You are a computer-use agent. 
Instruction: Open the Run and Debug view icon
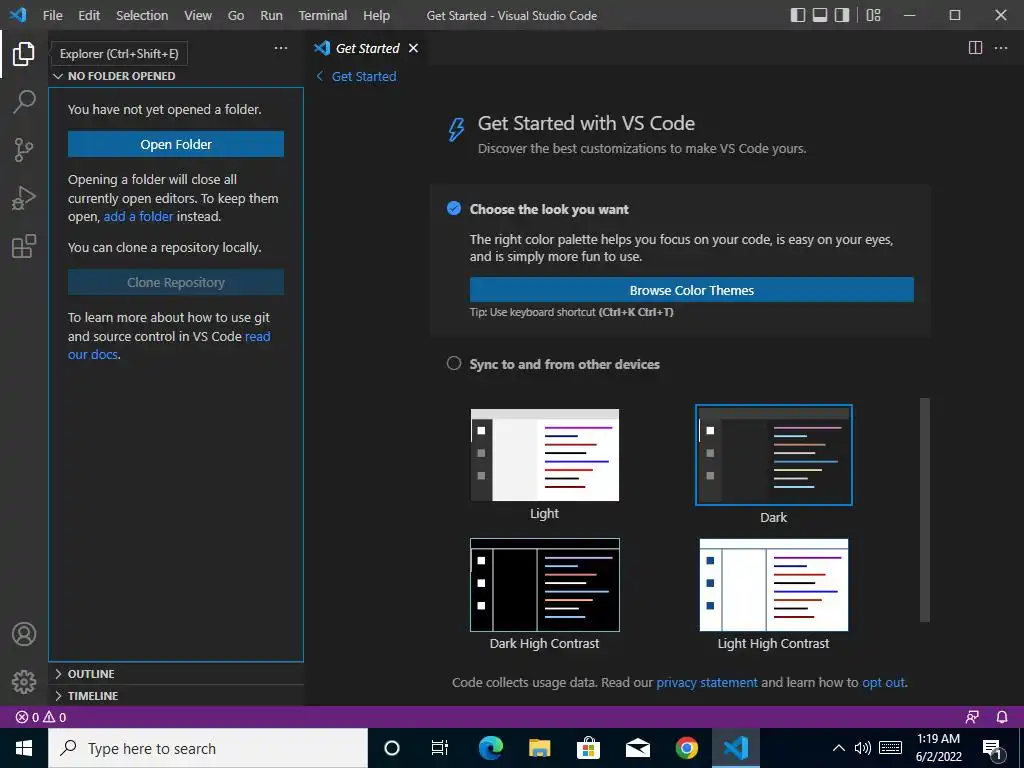24,198
